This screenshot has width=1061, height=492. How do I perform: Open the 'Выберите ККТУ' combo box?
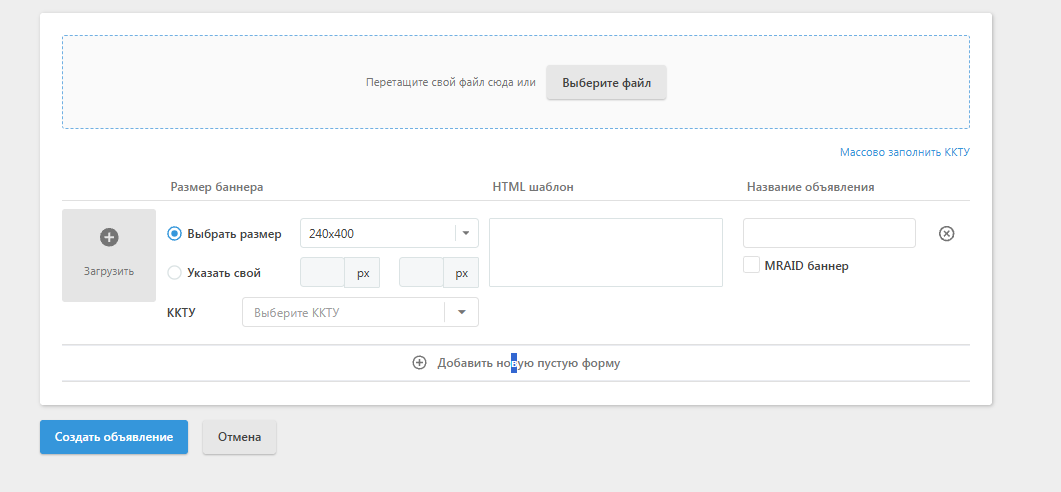click(x=343, y=312)
